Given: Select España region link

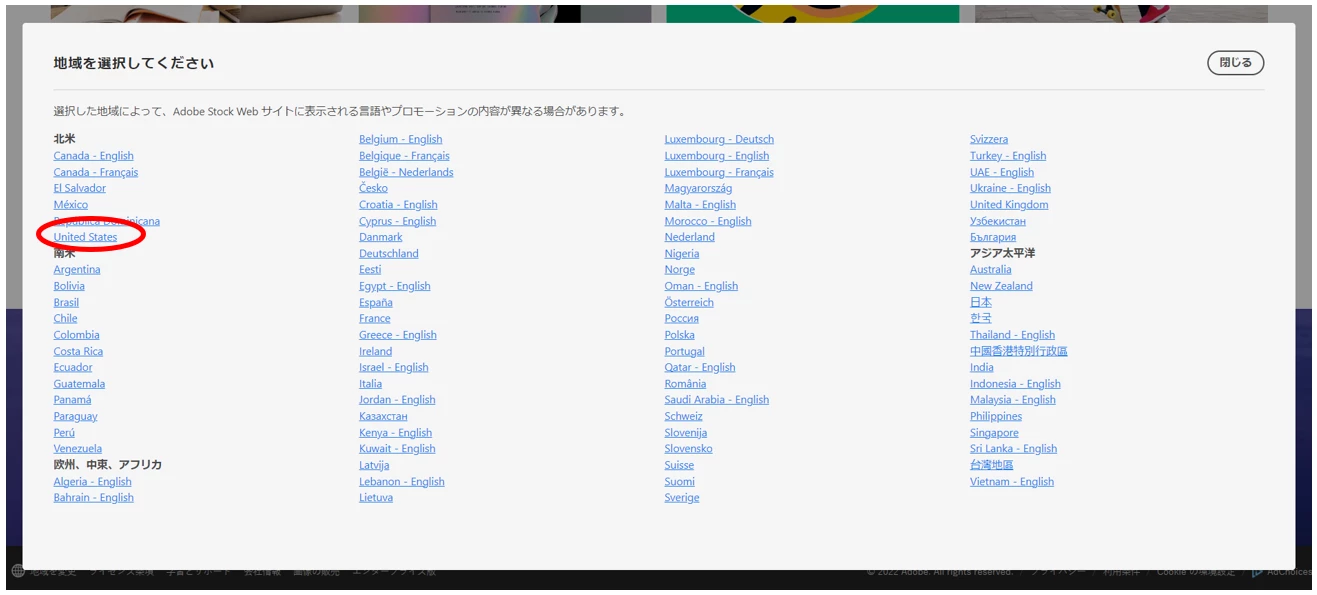Looking at the screenshot, I should tap(376, 302).
